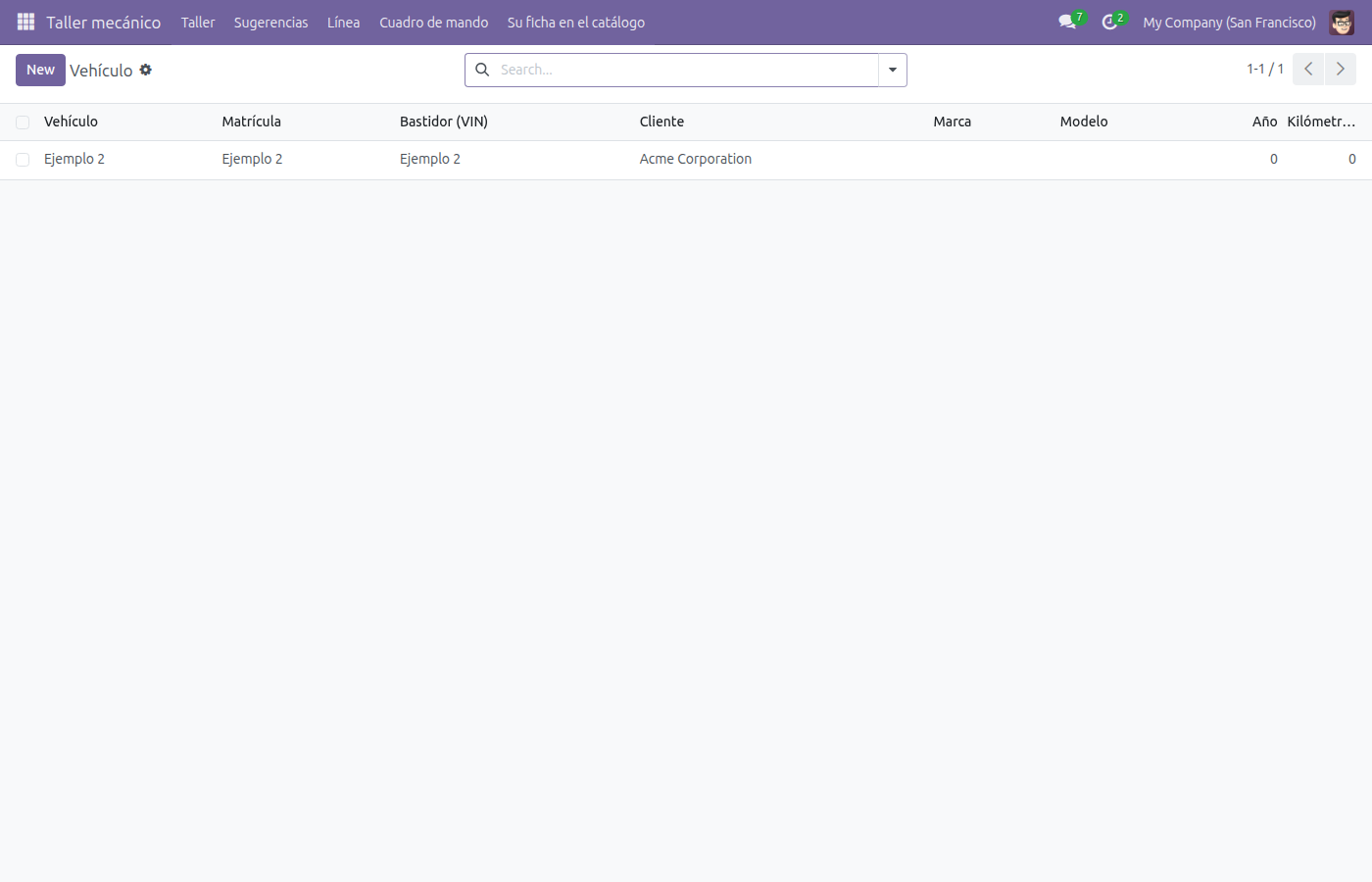Open Ejemplo 2 in the Vehículo column
The width and height of the screenshot is (1372, 882).
(74, 159)
